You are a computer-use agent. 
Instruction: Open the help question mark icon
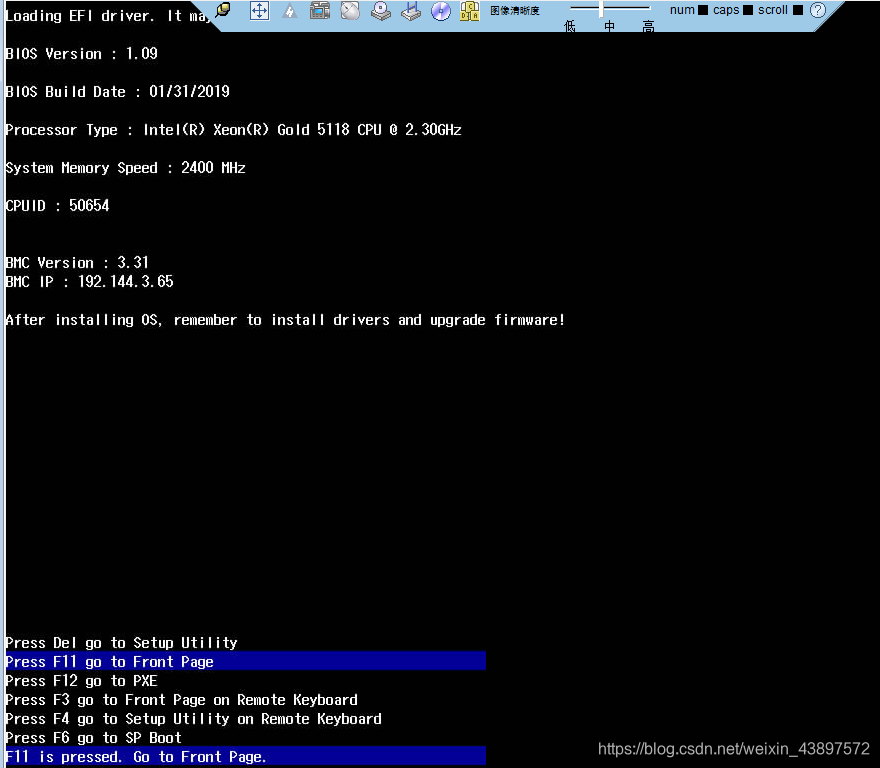[818, 10]
